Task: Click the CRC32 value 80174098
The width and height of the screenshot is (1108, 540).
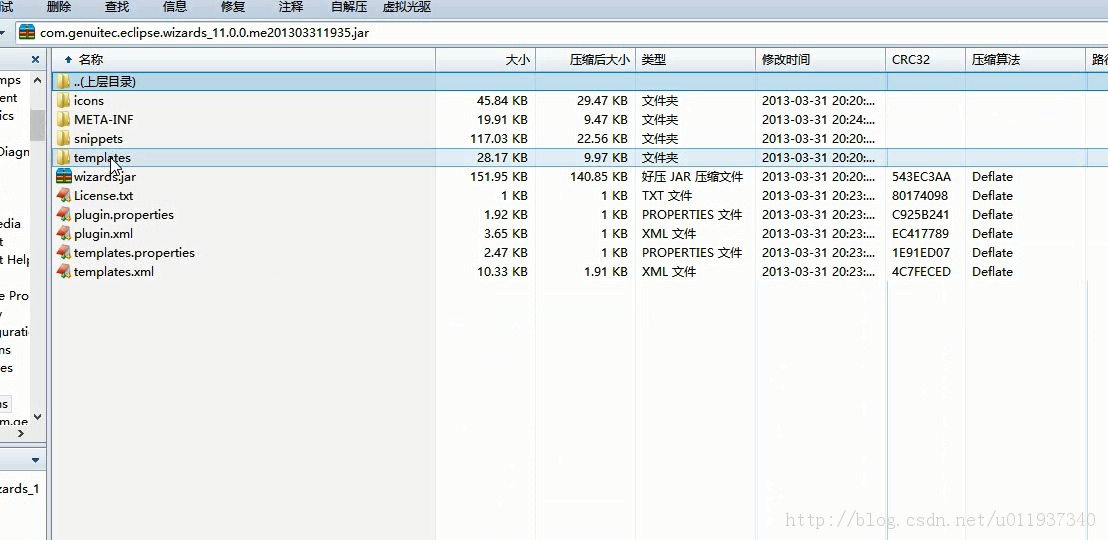Action: tap(920, 196)
